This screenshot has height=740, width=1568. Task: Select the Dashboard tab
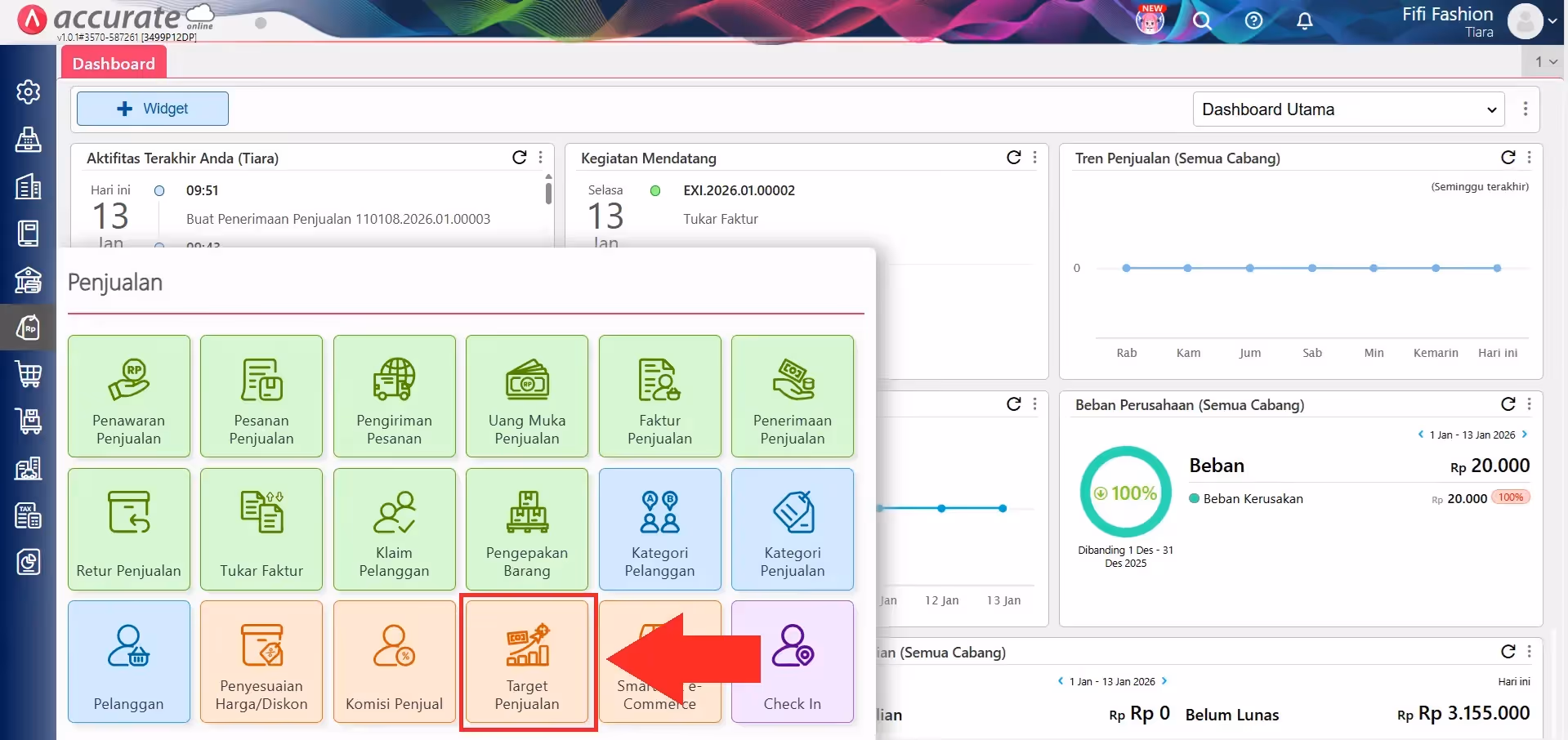114,63
